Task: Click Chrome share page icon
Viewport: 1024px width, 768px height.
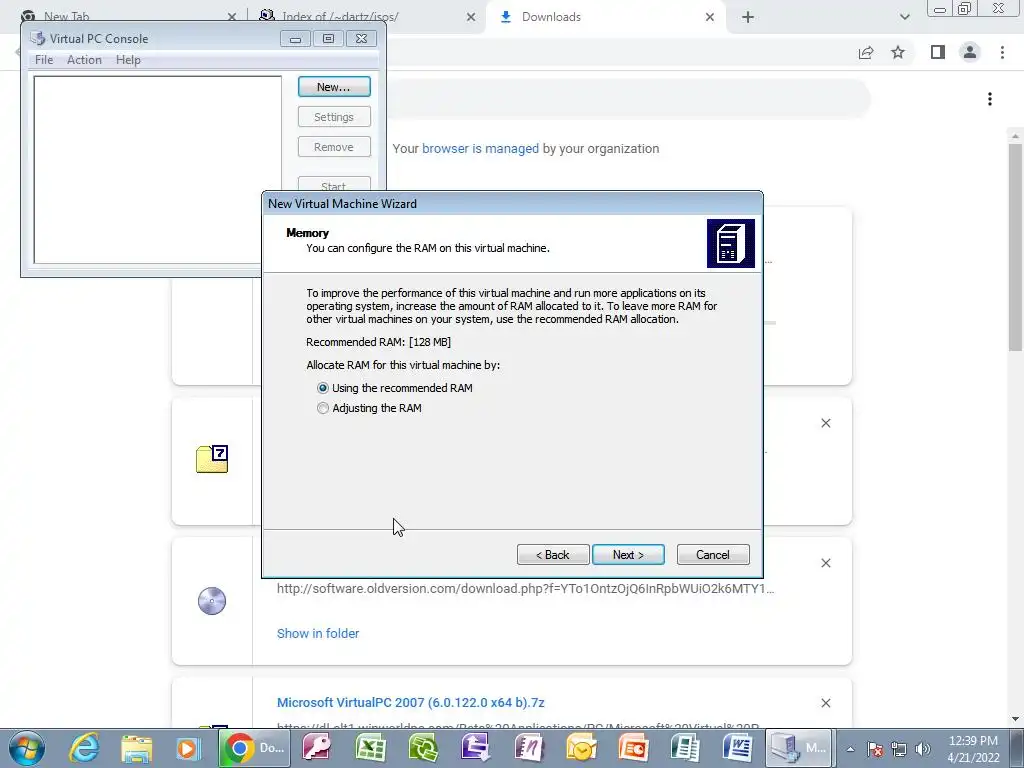Action: (866, 52)
